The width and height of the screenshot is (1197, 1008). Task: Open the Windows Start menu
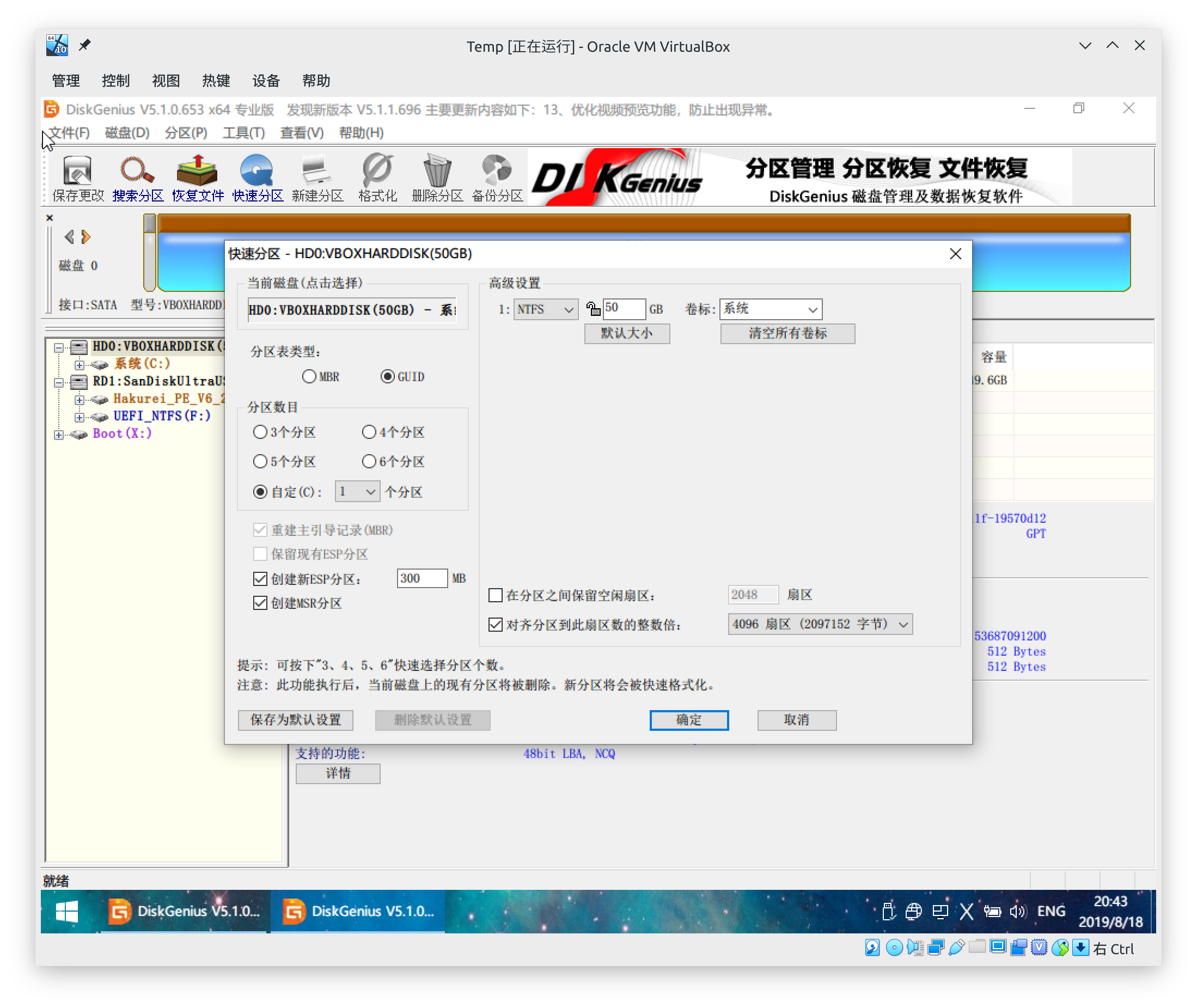pyautogui.click(x=68, y=912)
